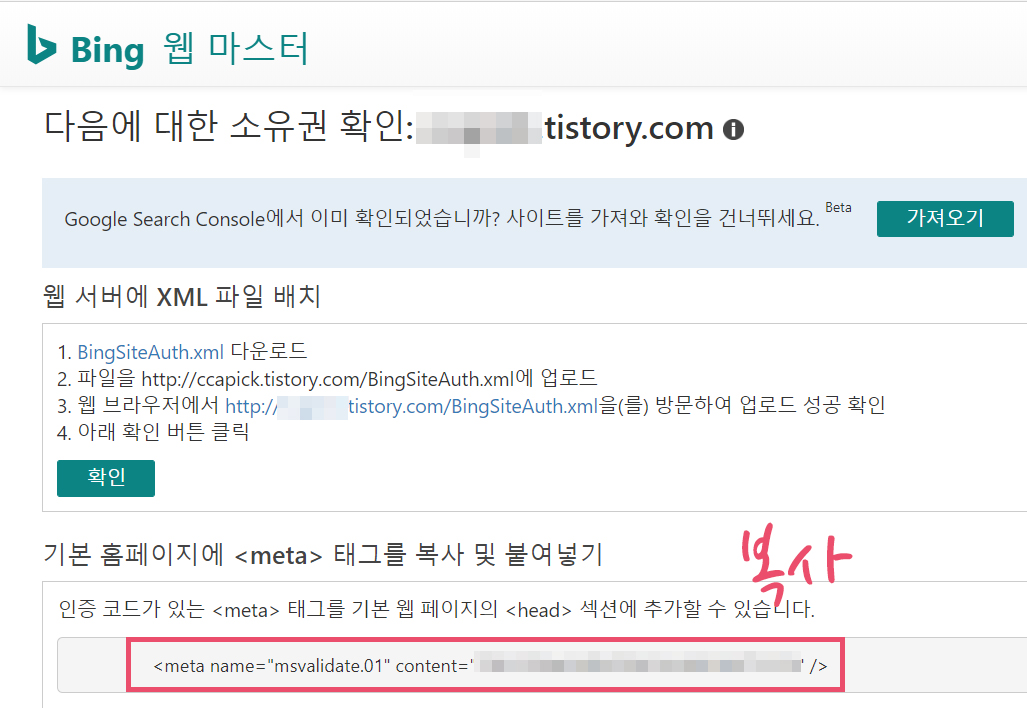Screen dimensions: 1027x708
Task: Click the 확인 verify button
Action: tap(106, 477)
